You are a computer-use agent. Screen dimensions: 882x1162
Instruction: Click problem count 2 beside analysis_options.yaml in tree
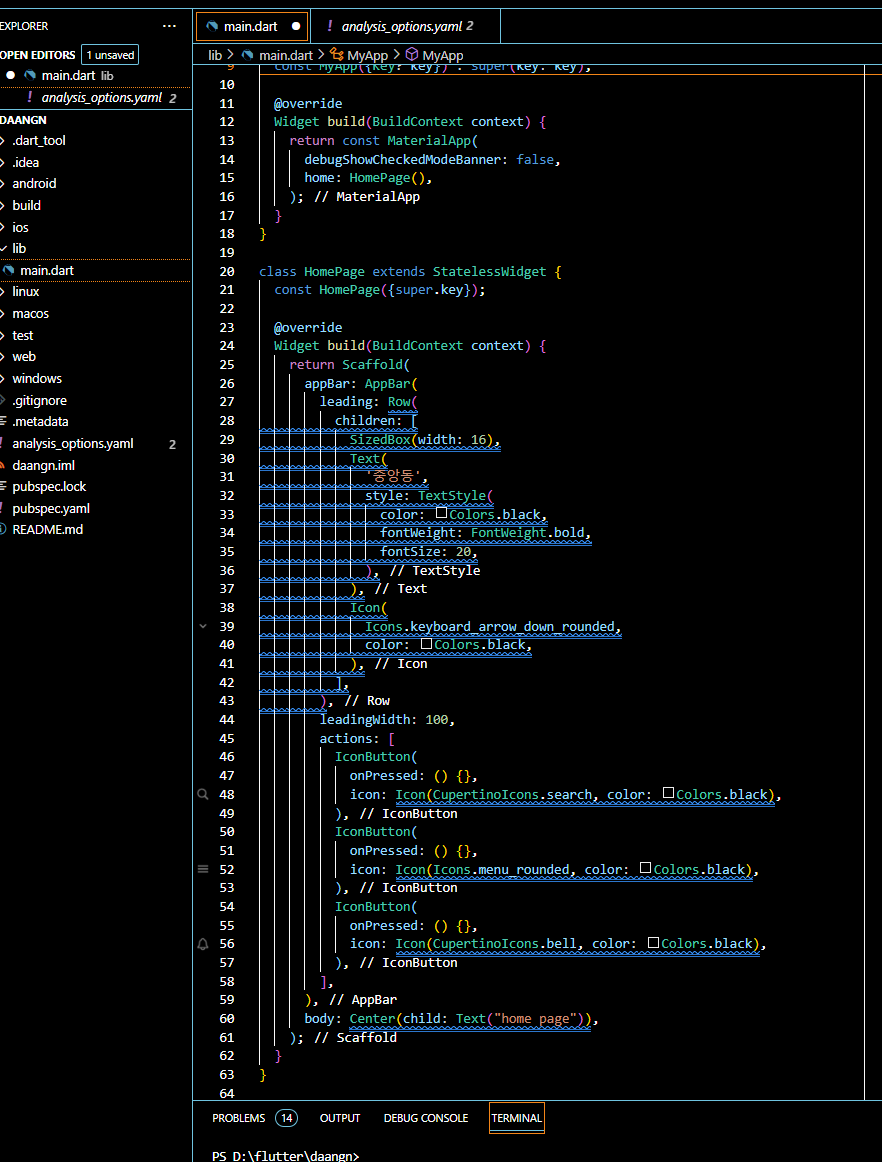(x=173, y=445)
